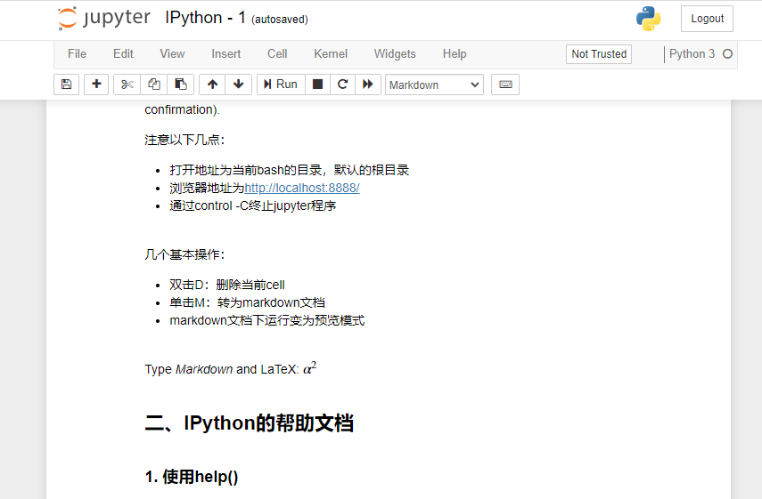Click the bullet 打开地址为当前bash的目录
The width and height of the screenshot is (762, 499).
pos(289,170)
